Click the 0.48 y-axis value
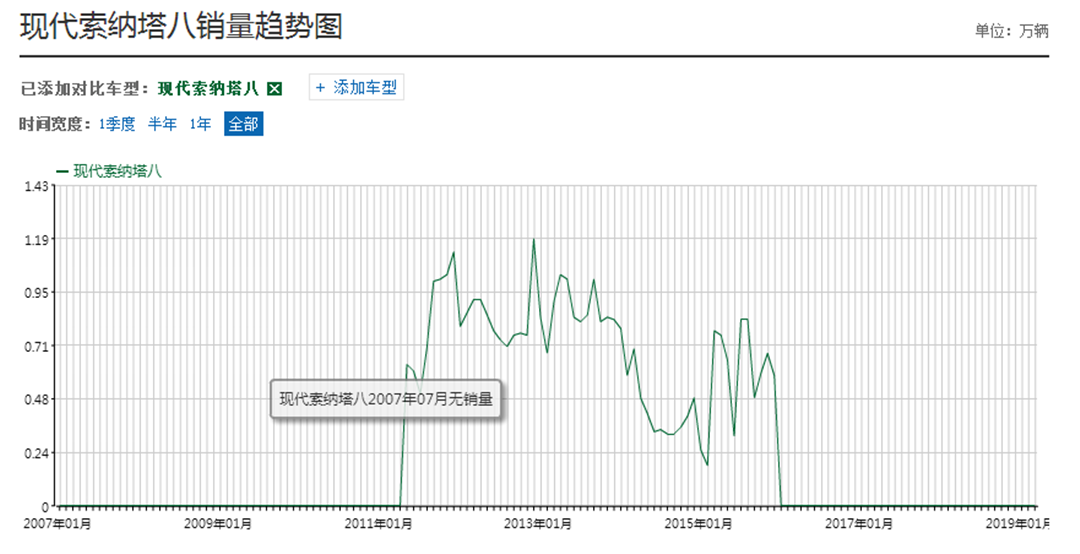Image resolution: width=1080 pixels, height=554 pixels. coord(36,400)
